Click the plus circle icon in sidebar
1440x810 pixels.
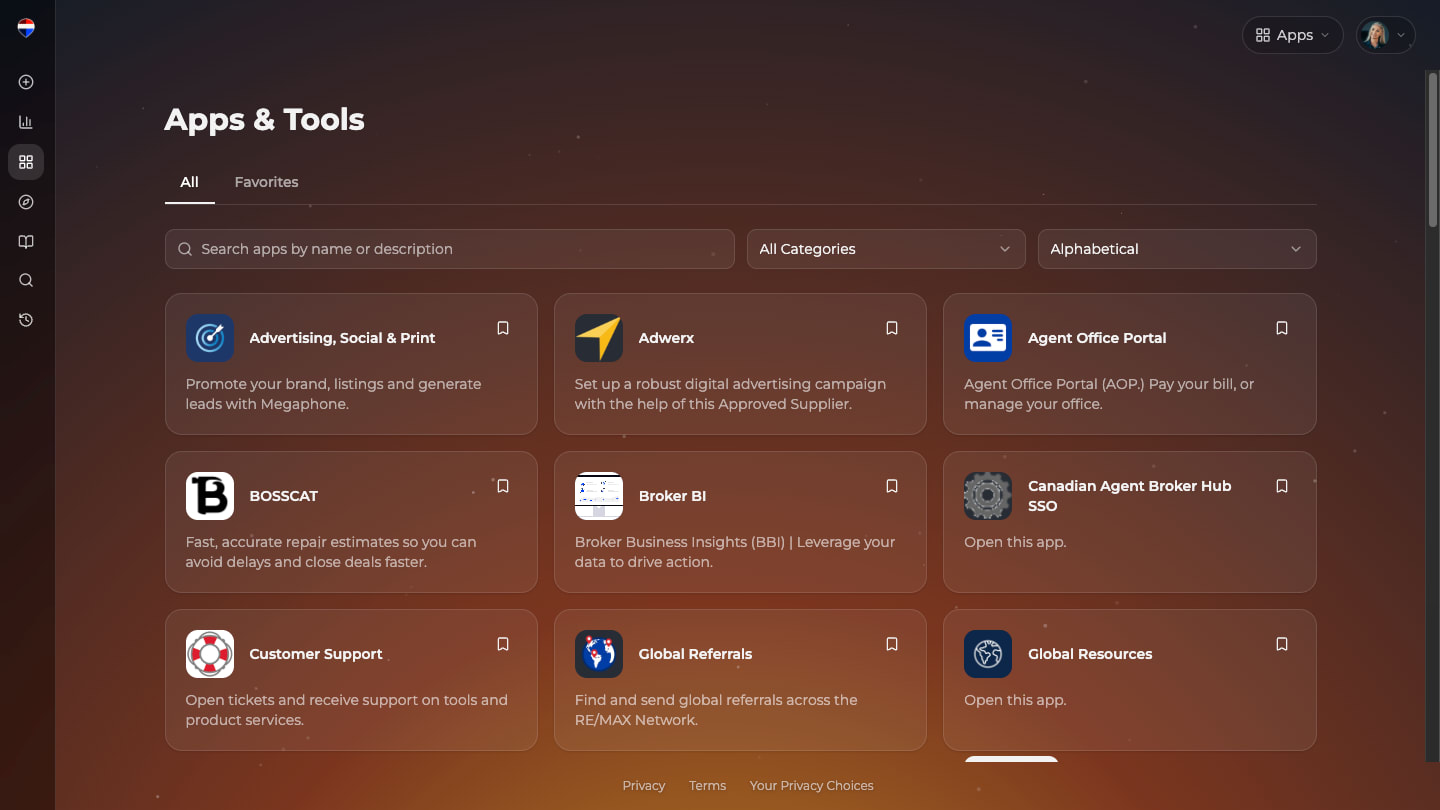pos(26,82)
